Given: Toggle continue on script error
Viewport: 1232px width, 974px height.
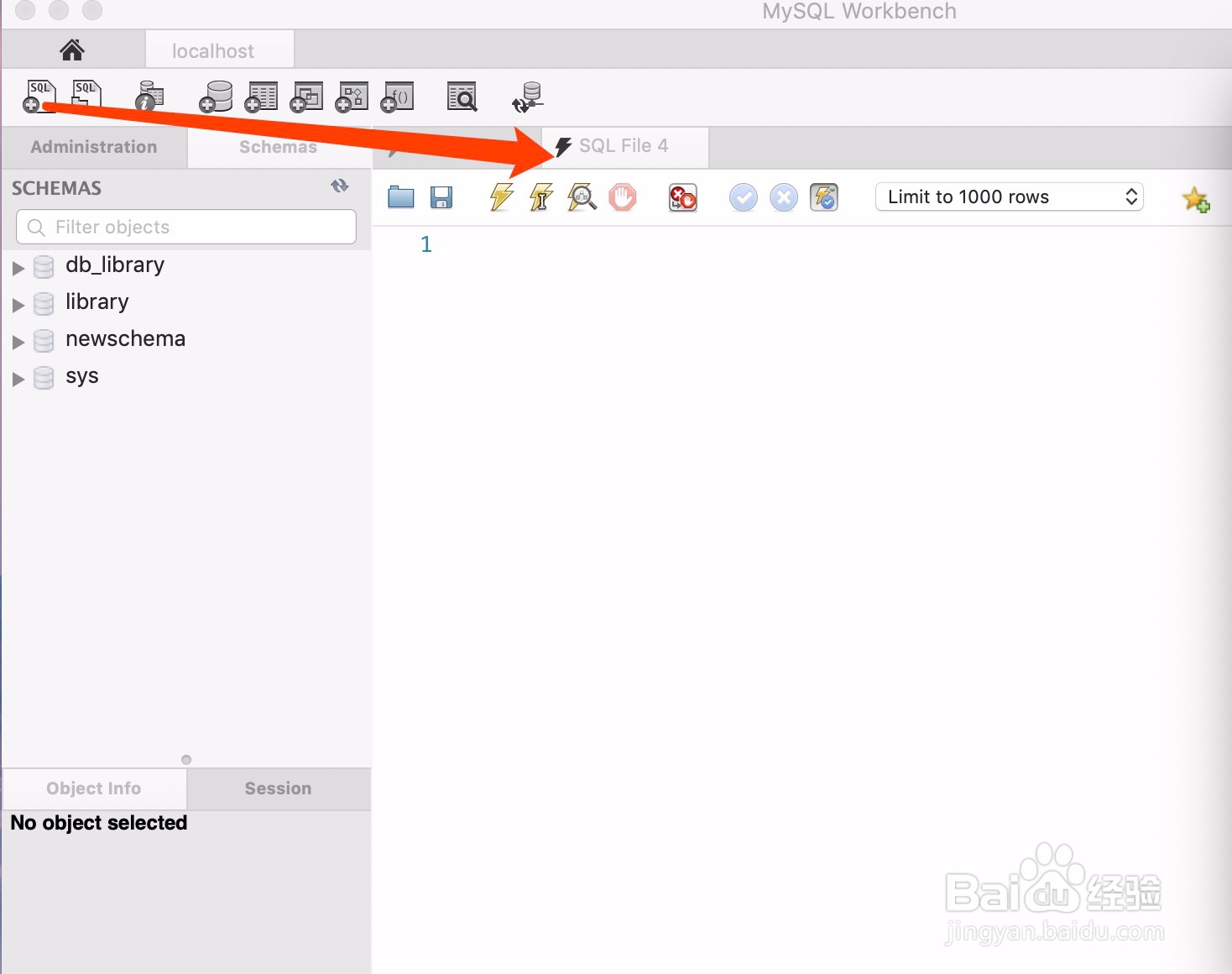Looking at the screenshot, I should point(683,198).
